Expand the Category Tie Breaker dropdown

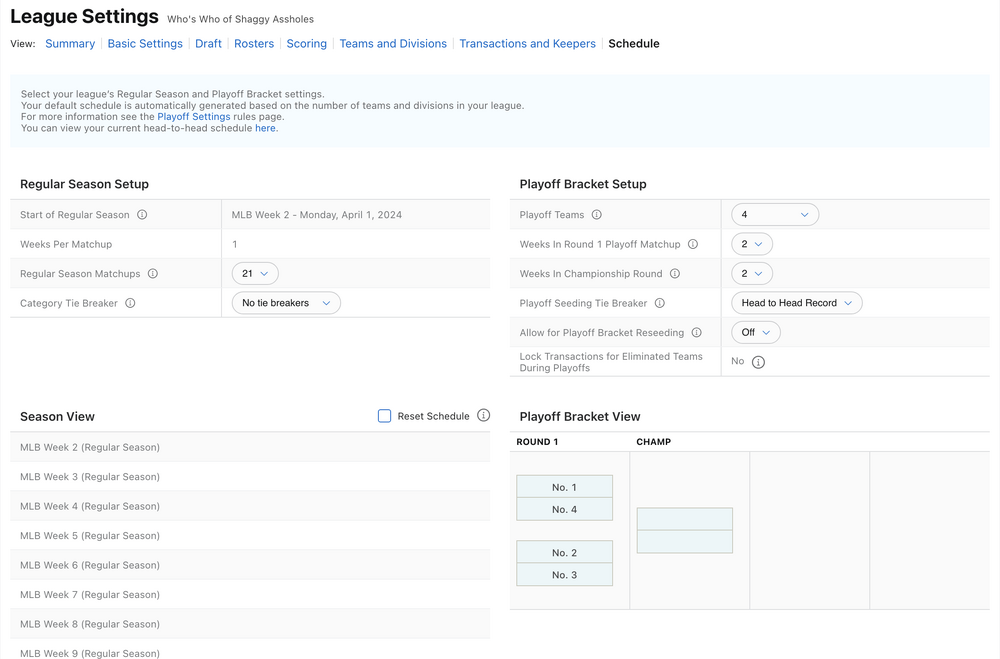(286, 303)
